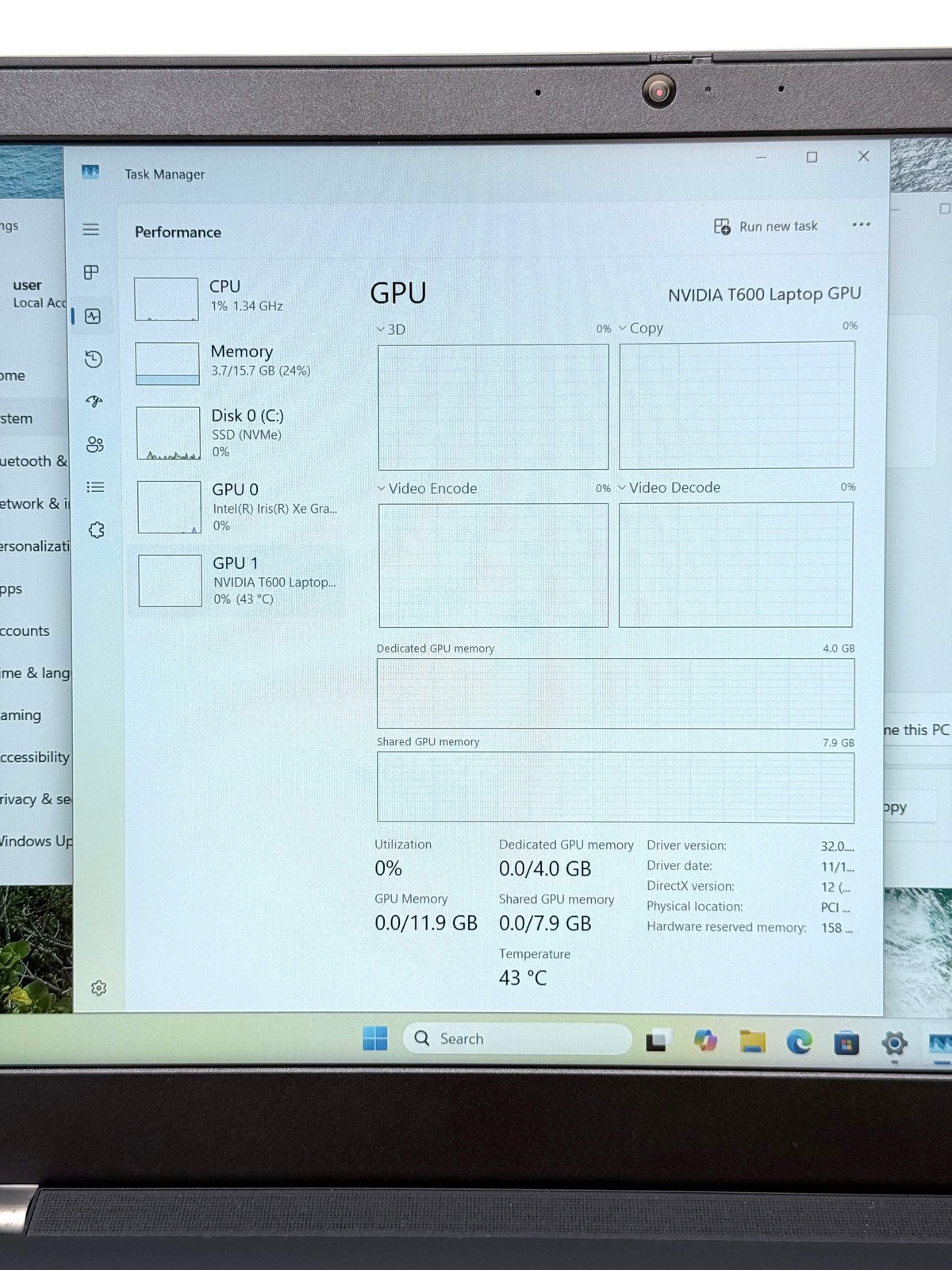
Task: Click the Dedicated GPU memory graph
Action: pos(616,694)
